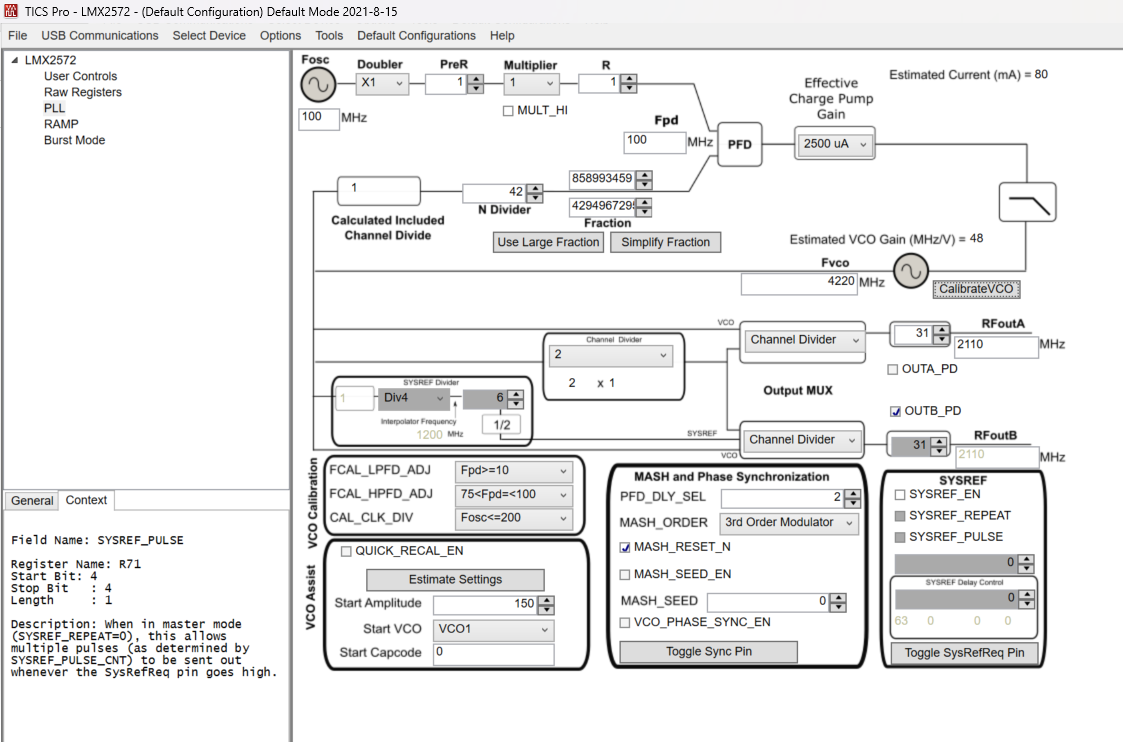Open the Options menu
This screenshot has width=1123, height=742.
coord(281,36)
